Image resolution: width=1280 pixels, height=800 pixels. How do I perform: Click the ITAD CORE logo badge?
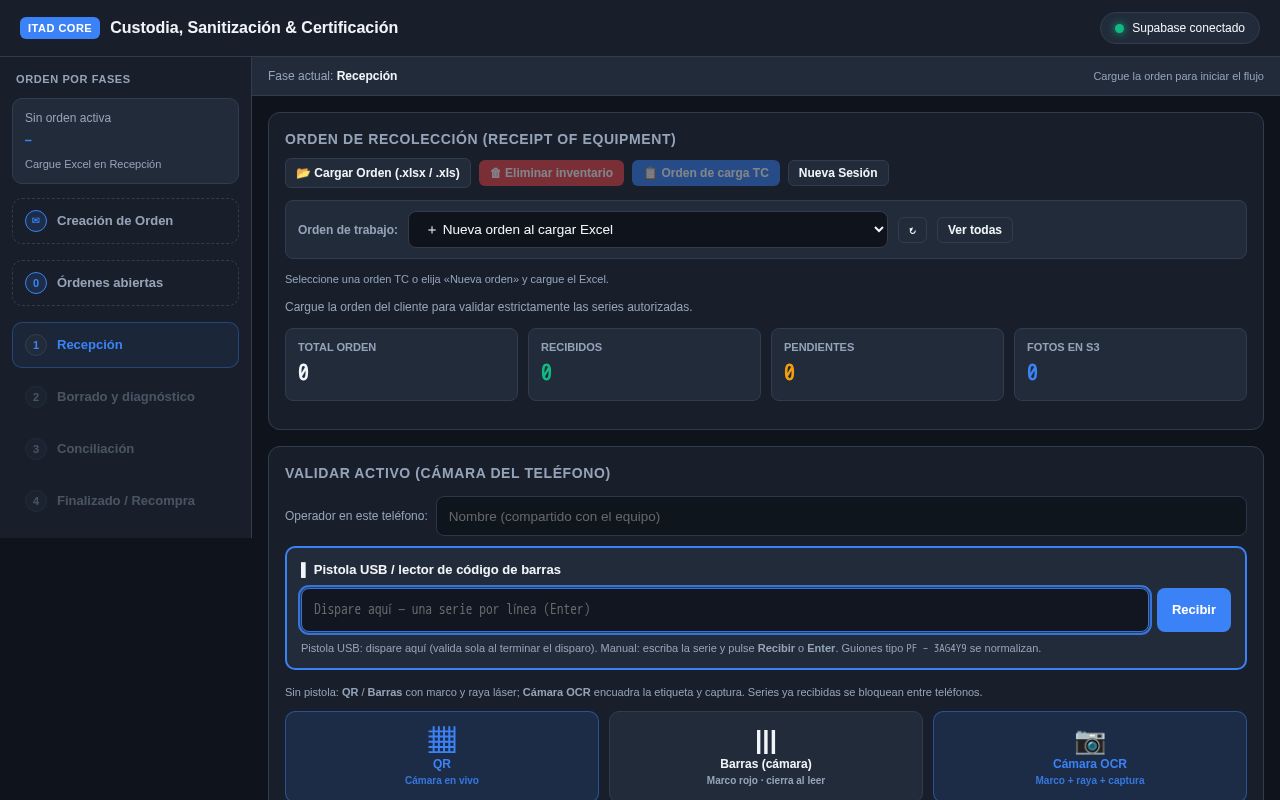point(60,28)
